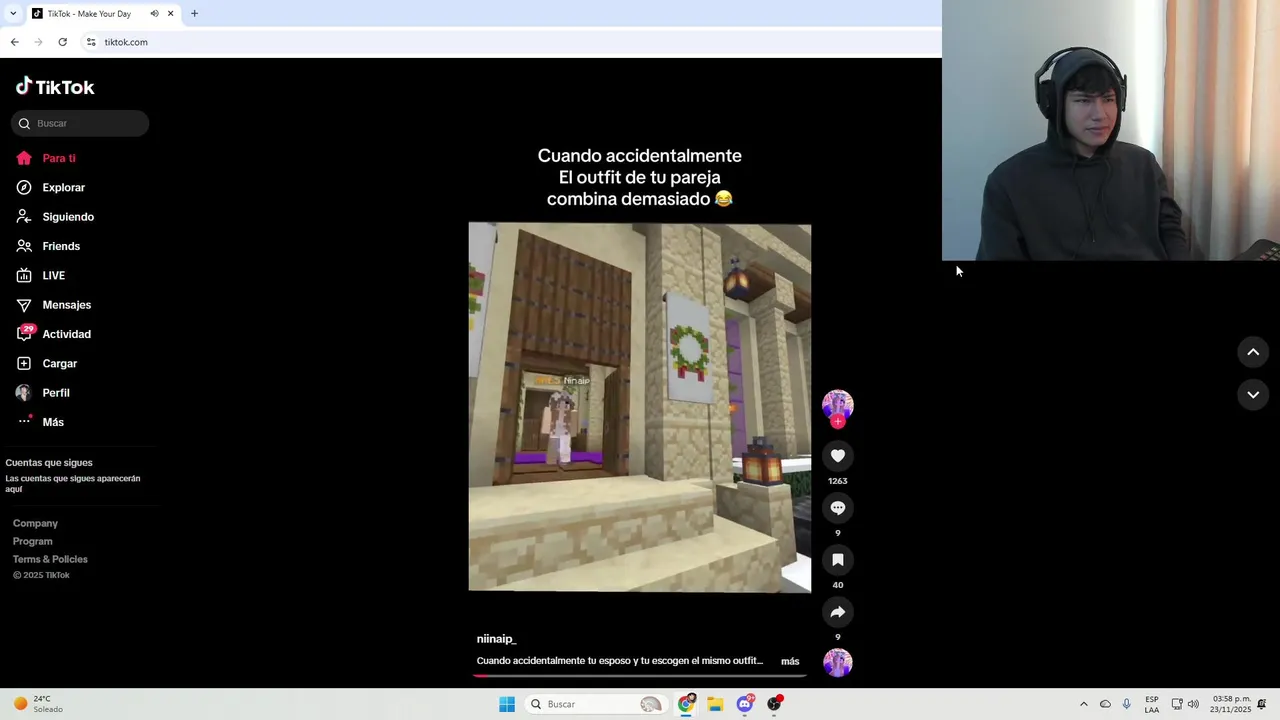The height and width of the screenshot is (720, 1280).
Task: Like the video with heart icon
Action: (838, 456)
